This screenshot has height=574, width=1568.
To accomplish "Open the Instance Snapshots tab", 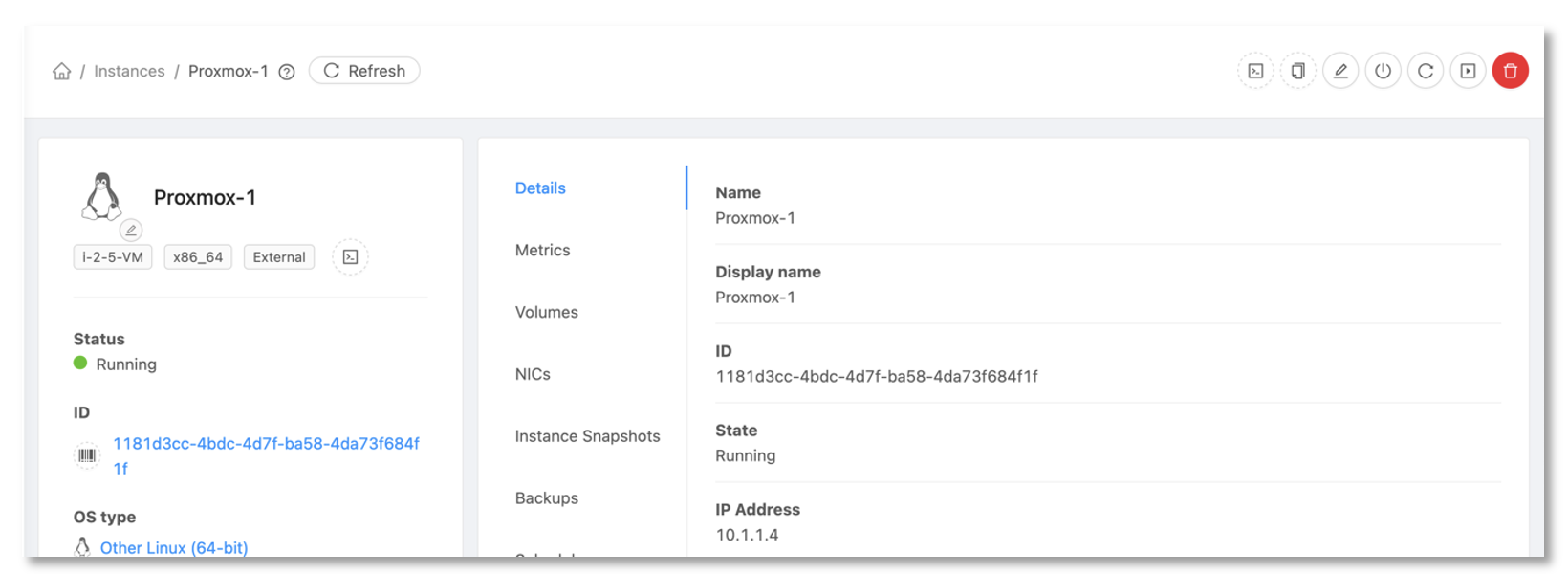I will point(587,436).
